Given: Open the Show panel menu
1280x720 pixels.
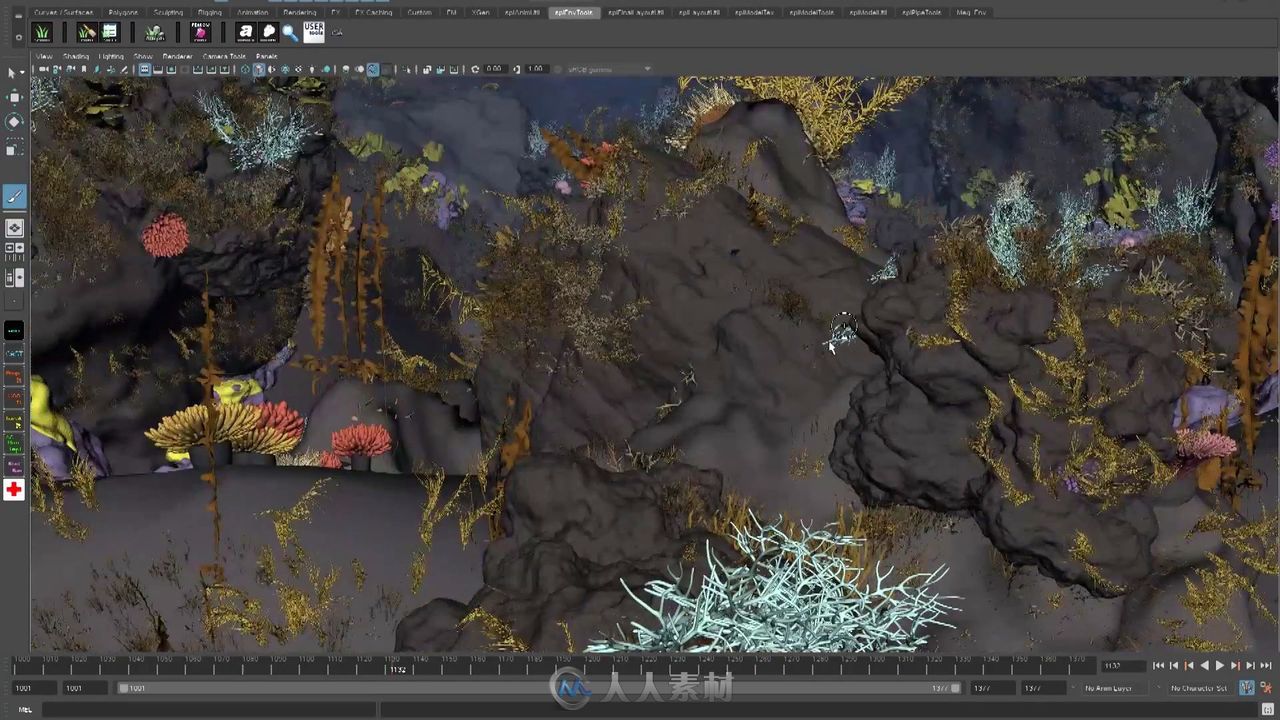Looking at the screenshot, I should pyautogui.click(x=143, y=56).
